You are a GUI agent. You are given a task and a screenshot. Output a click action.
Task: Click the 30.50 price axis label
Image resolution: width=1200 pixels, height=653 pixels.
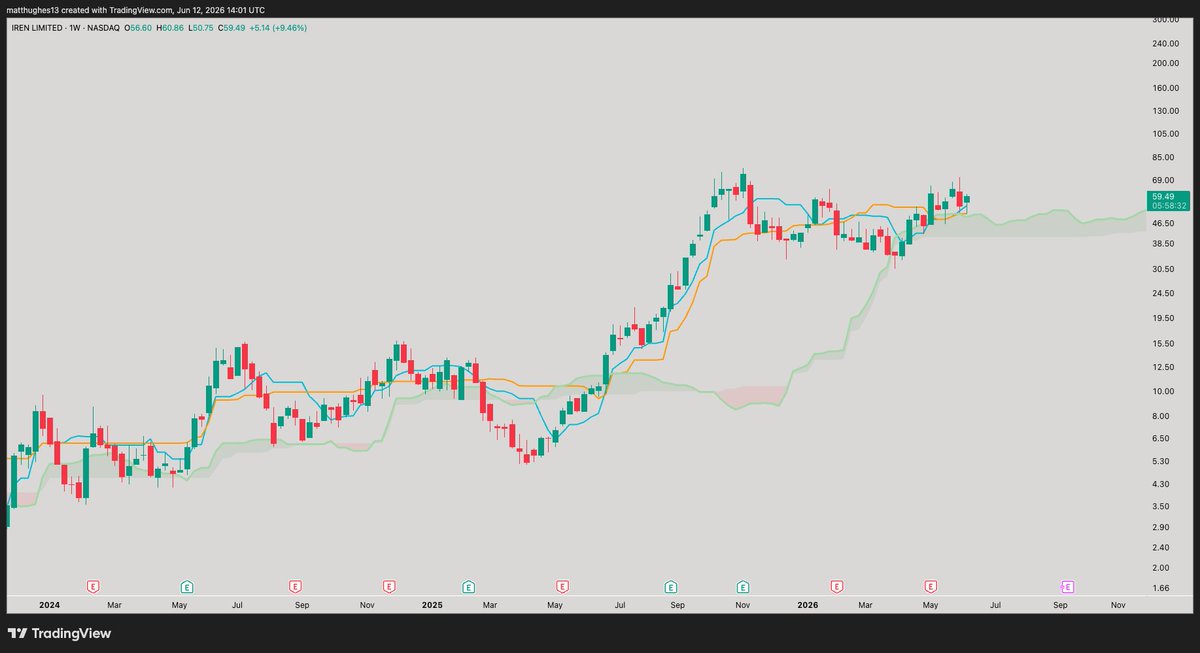pos(1163,269)
